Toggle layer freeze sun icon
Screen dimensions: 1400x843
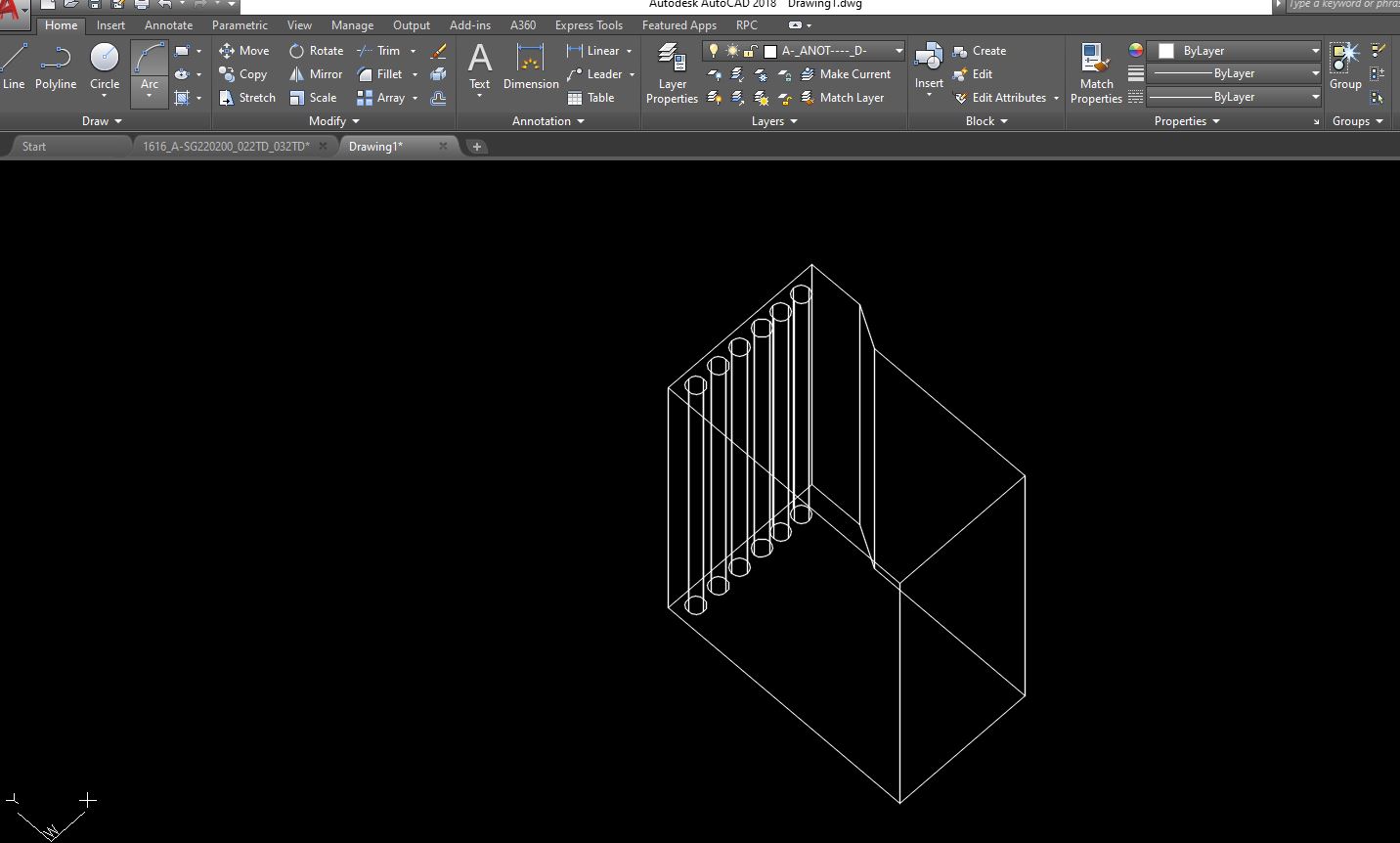click(735, 50)
